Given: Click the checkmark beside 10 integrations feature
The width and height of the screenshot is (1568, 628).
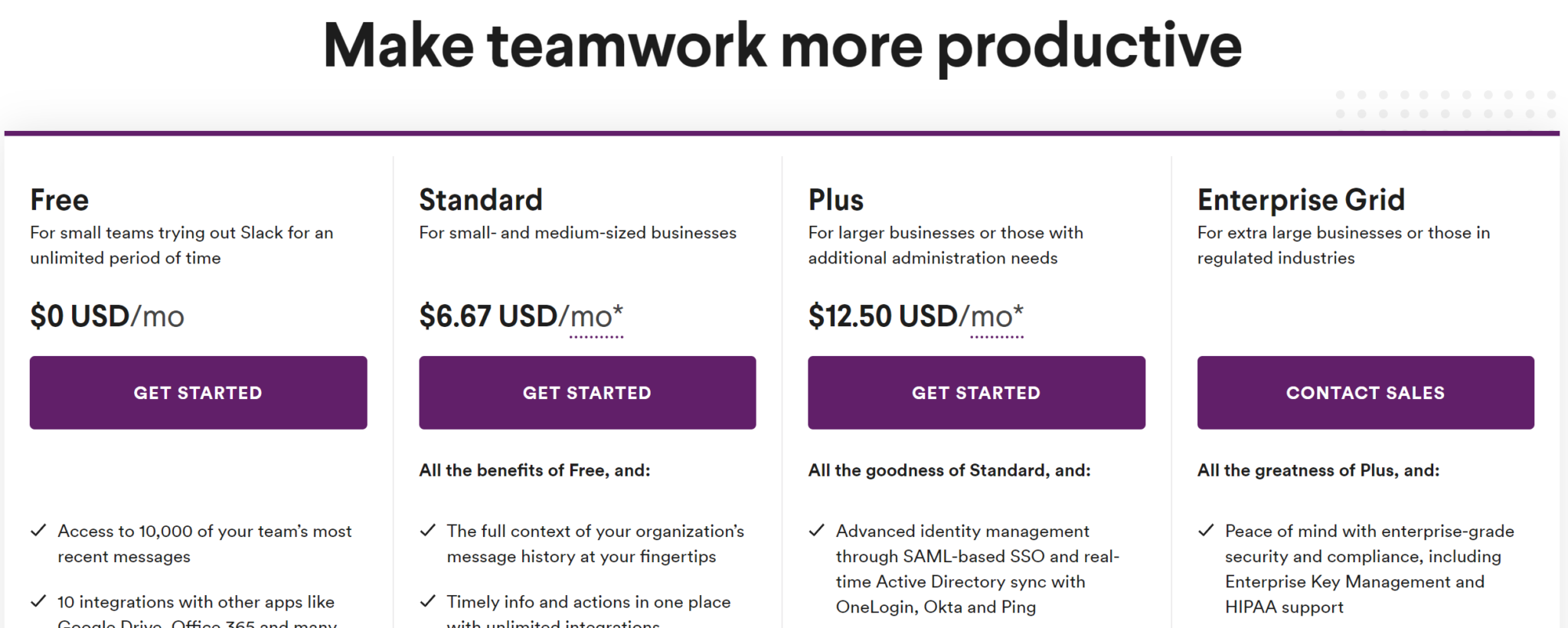Looking at the screenshot, I should coord(38,601).
